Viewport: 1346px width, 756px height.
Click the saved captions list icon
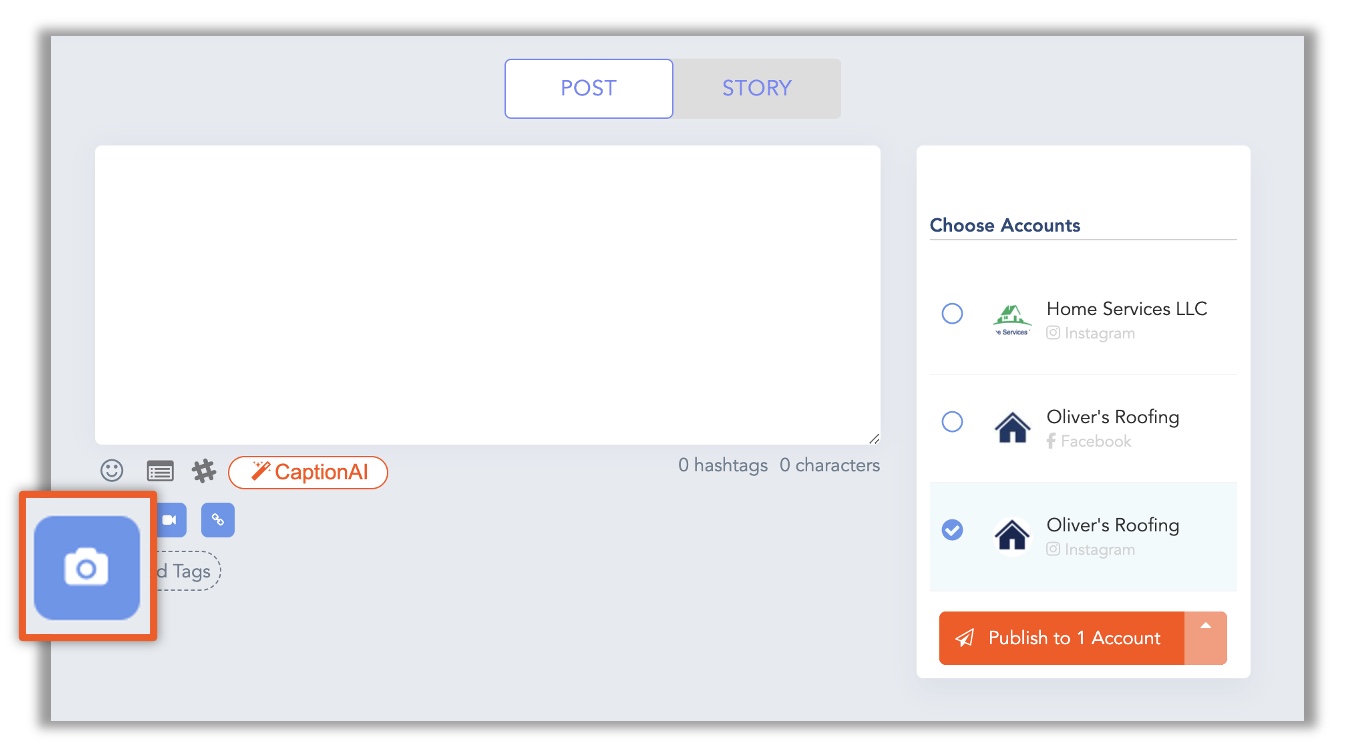[160, 471]
